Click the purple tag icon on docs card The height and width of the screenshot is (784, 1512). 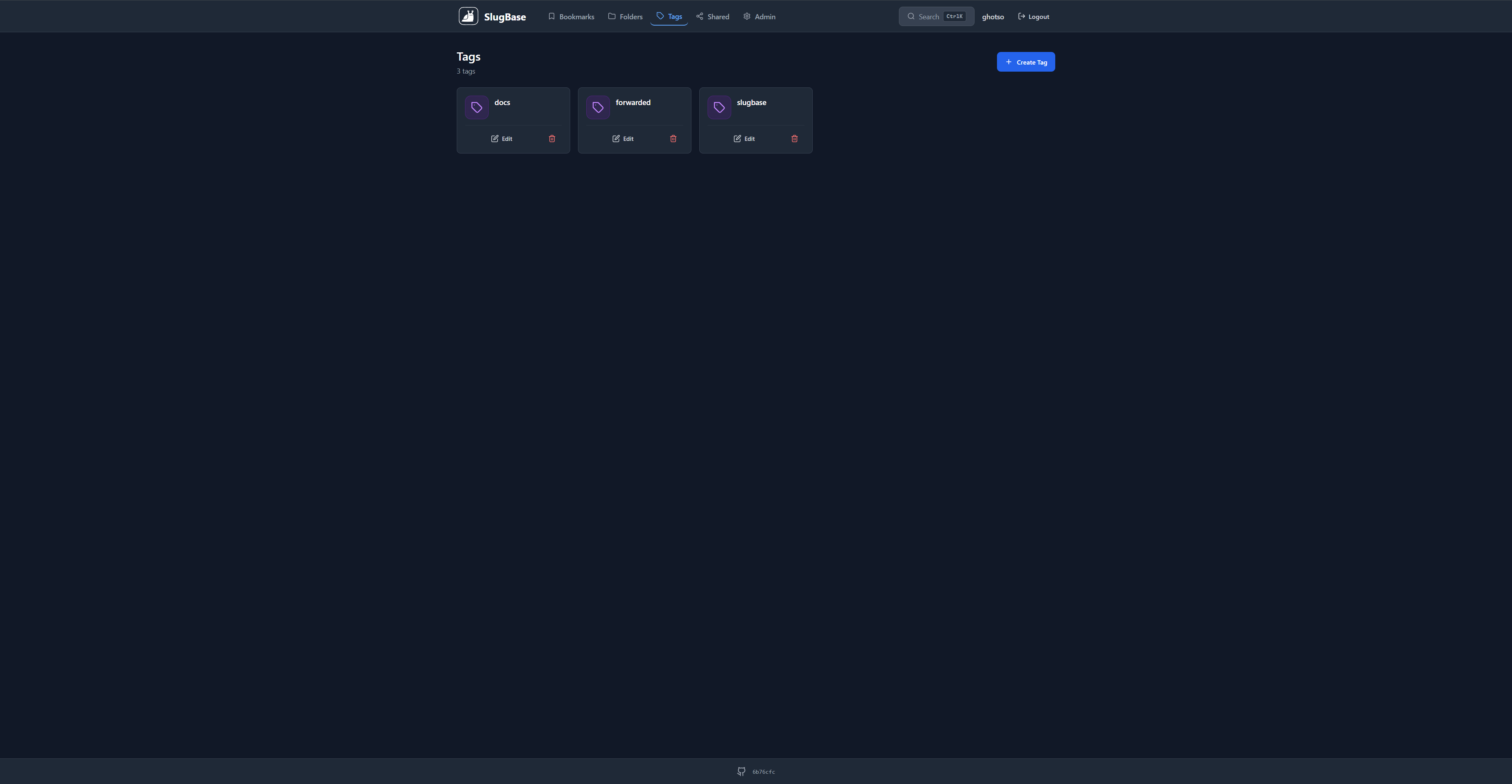click(476, 107)
